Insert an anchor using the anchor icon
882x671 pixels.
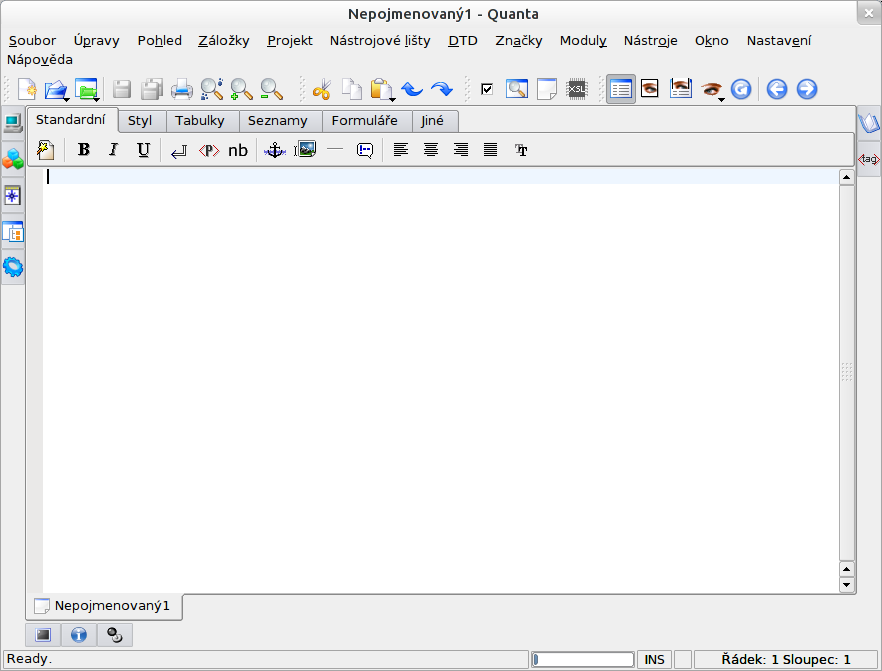point(274,150)
